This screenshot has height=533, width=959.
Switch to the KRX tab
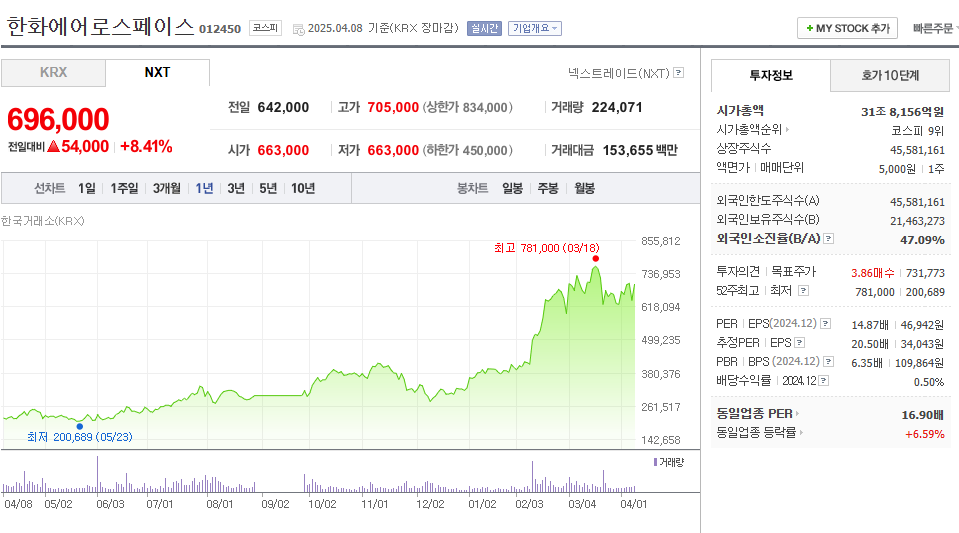[53, 73]
